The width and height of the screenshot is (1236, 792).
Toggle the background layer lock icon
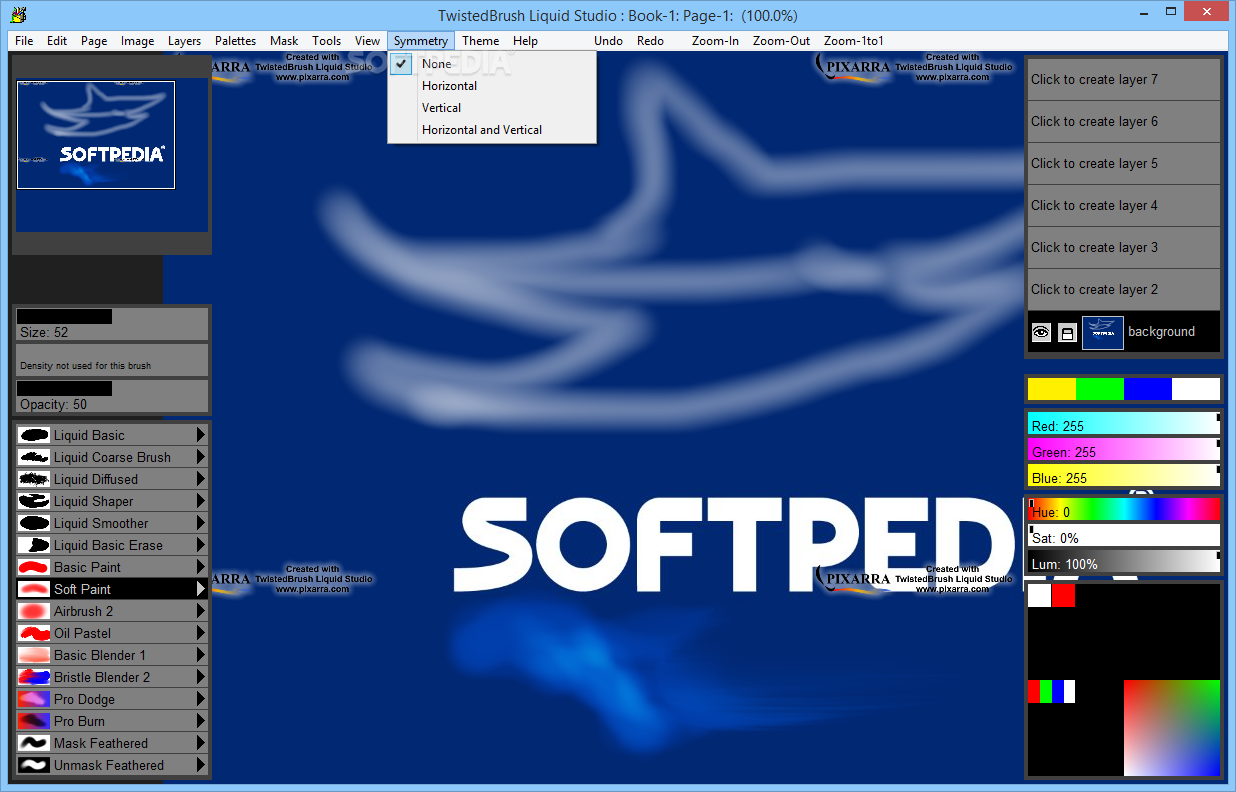click(x=1067, y=333)
